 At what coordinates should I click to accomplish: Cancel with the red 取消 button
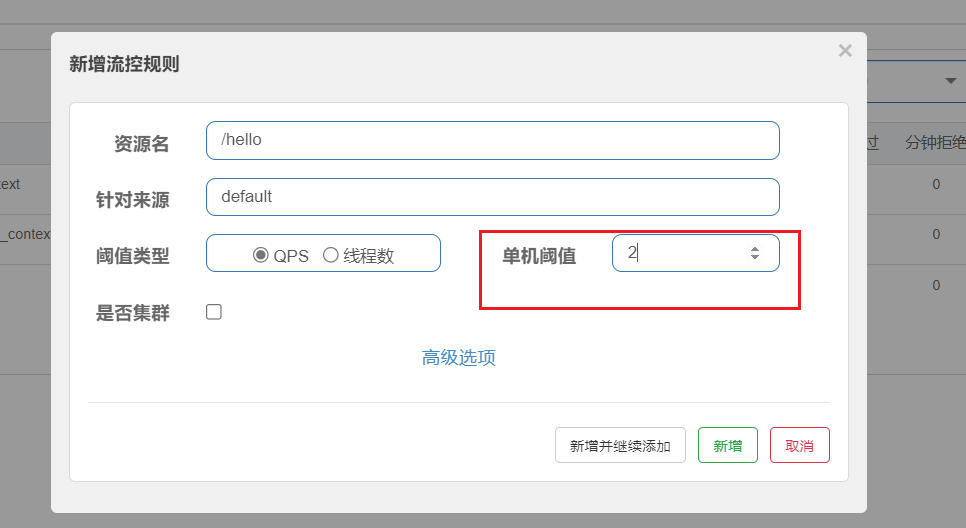(799, 445)
